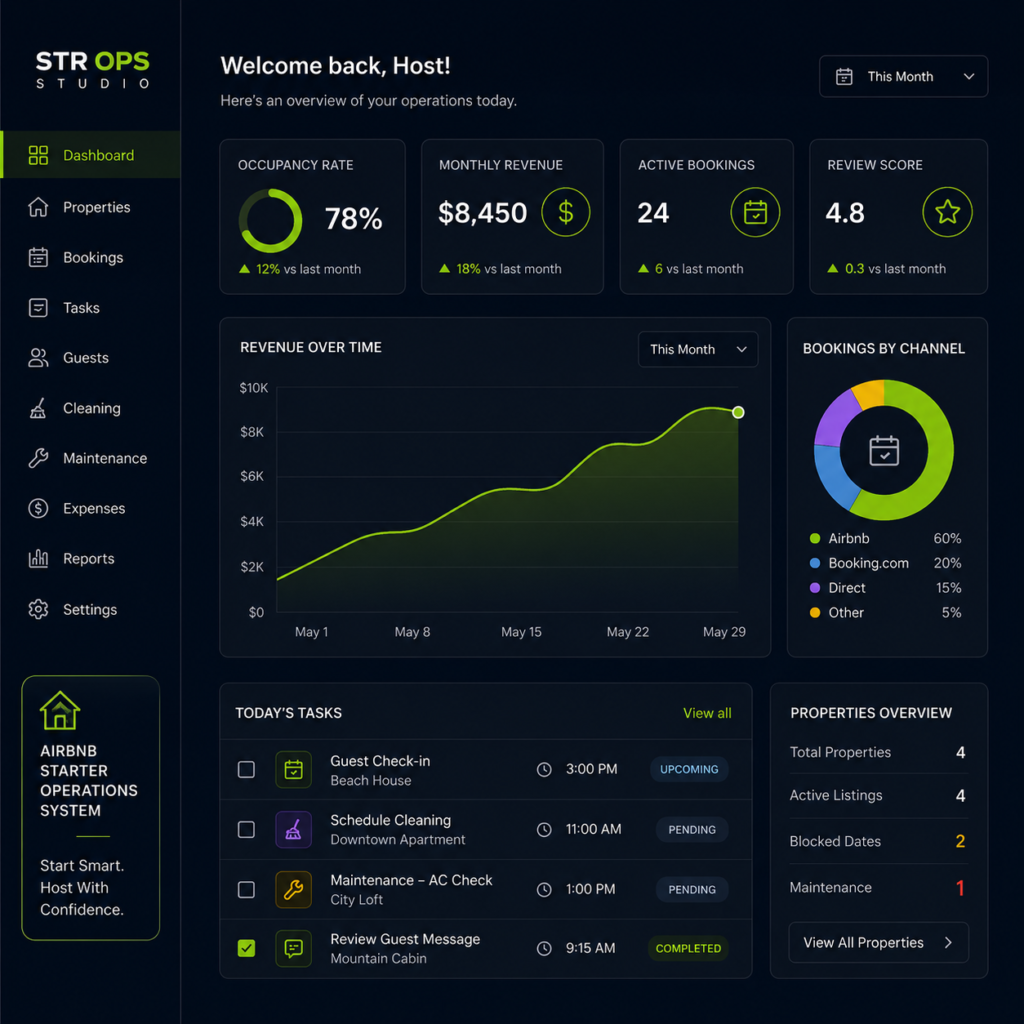Image resolution: width=1024 pixels, height=1024 pixels.
Task: Click the Mountain Cabin task location text
Action: tap(378, 959)
